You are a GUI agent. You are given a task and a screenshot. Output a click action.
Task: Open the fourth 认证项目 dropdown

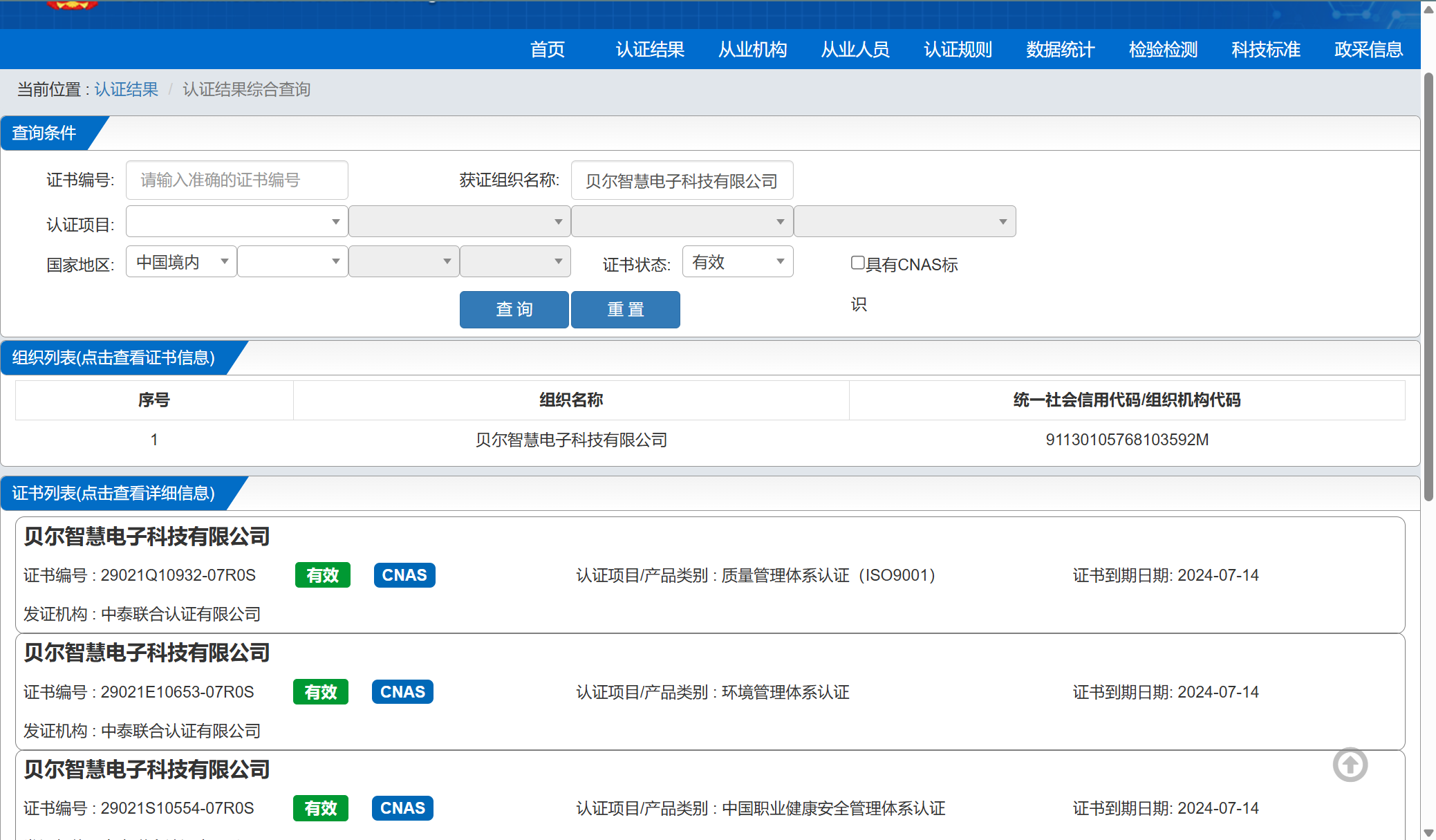[x=905, y=221]
